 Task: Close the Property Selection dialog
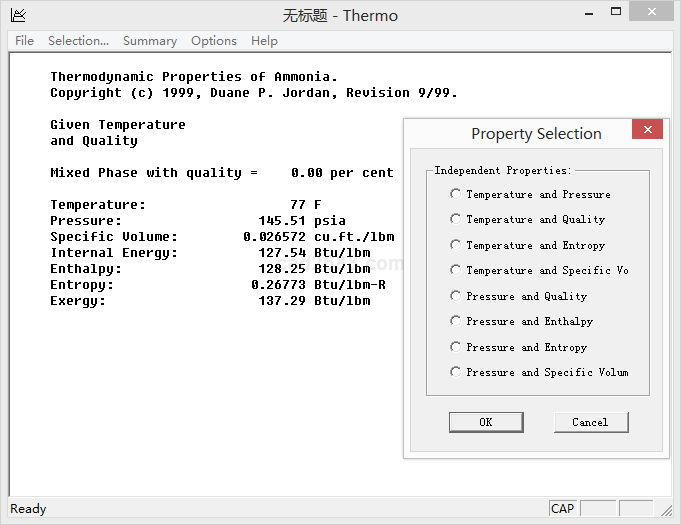647,130
